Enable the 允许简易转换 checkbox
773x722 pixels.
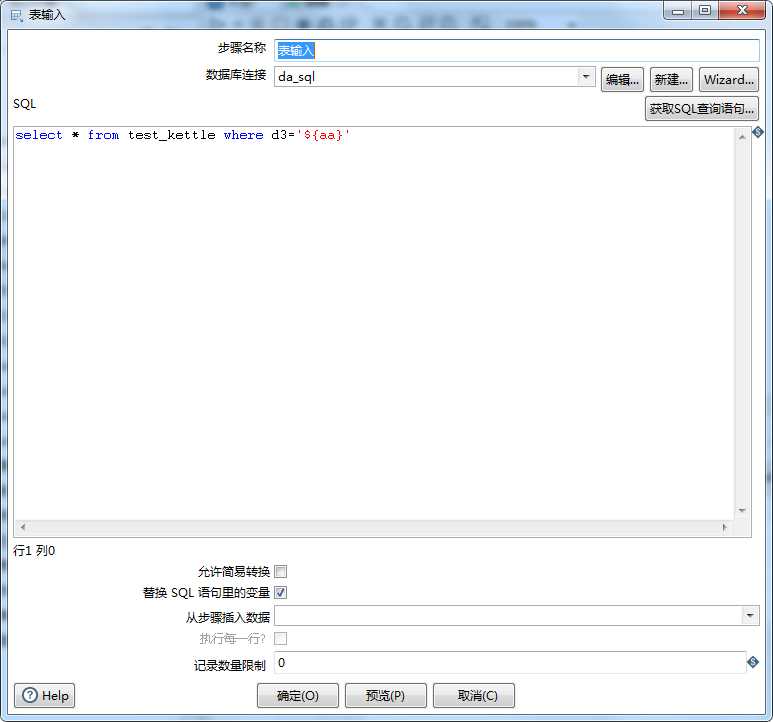click(281, 571)
